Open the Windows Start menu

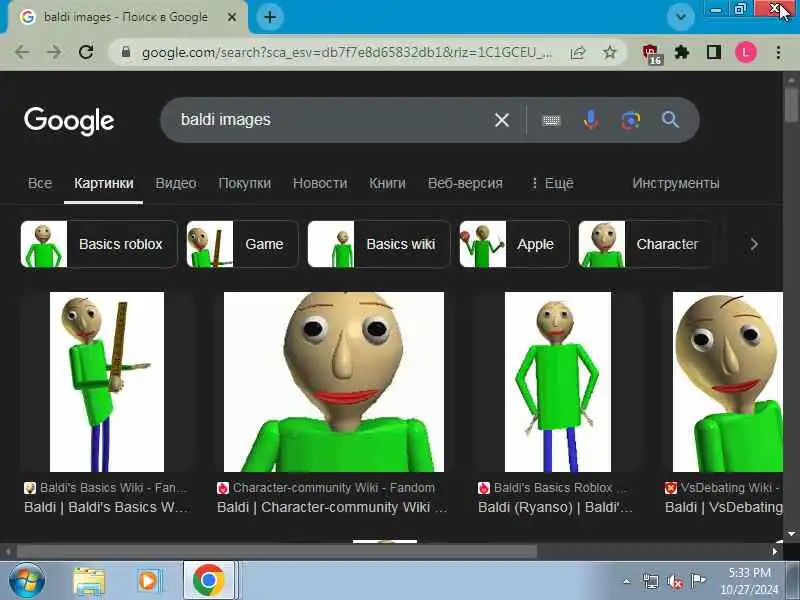click(x=27, y=581)
